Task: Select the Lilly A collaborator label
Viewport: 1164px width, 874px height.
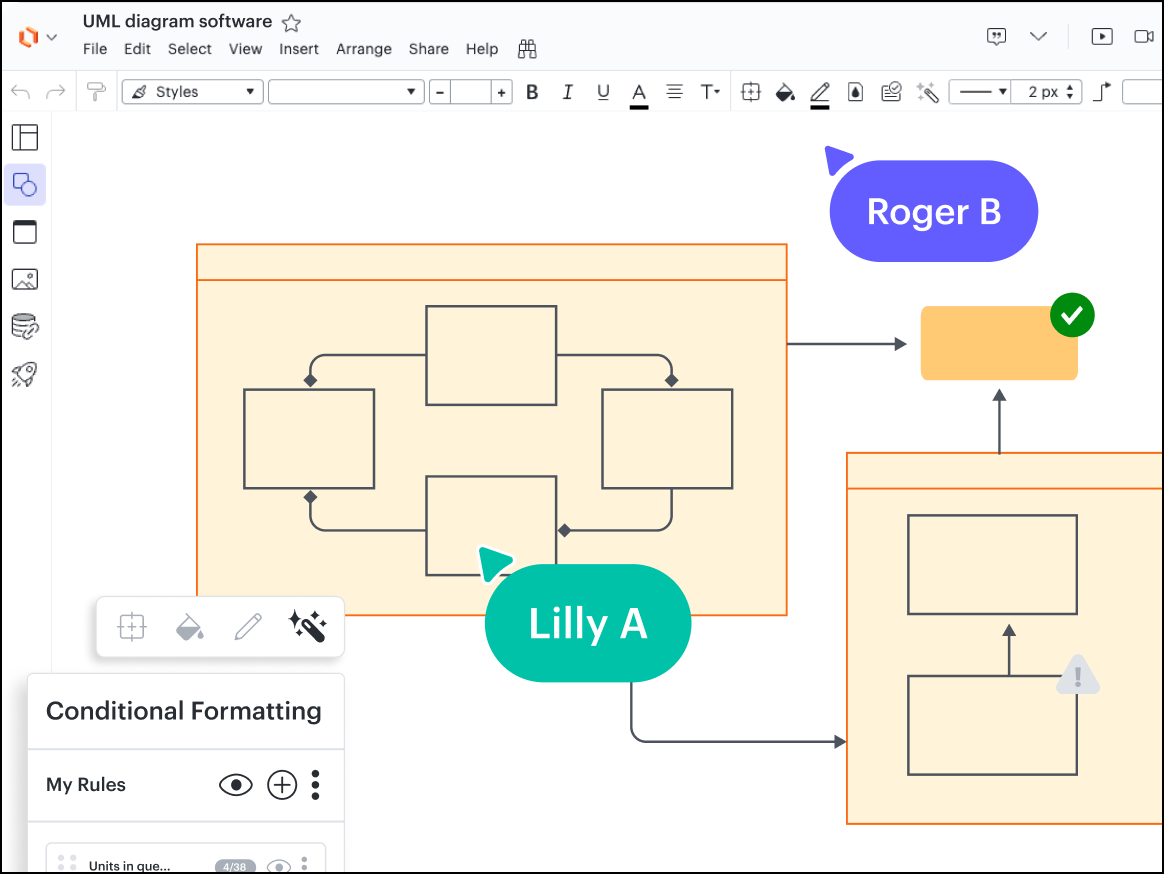Action: (x=588, y=623)
